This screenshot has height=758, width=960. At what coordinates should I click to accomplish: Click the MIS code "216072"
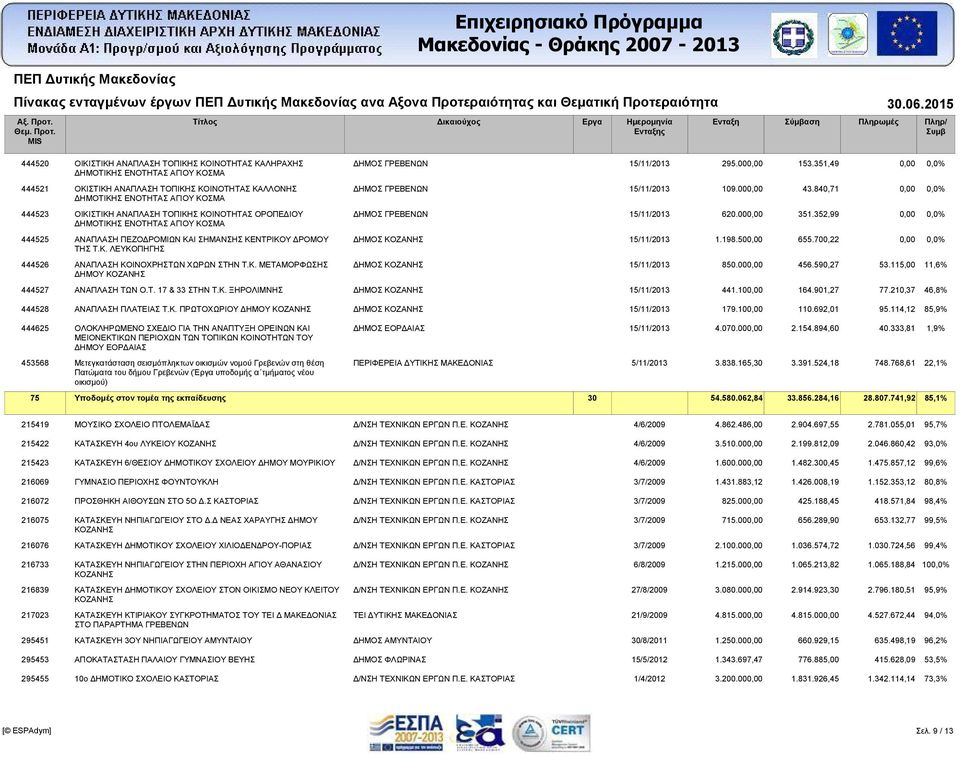point(35,501)
